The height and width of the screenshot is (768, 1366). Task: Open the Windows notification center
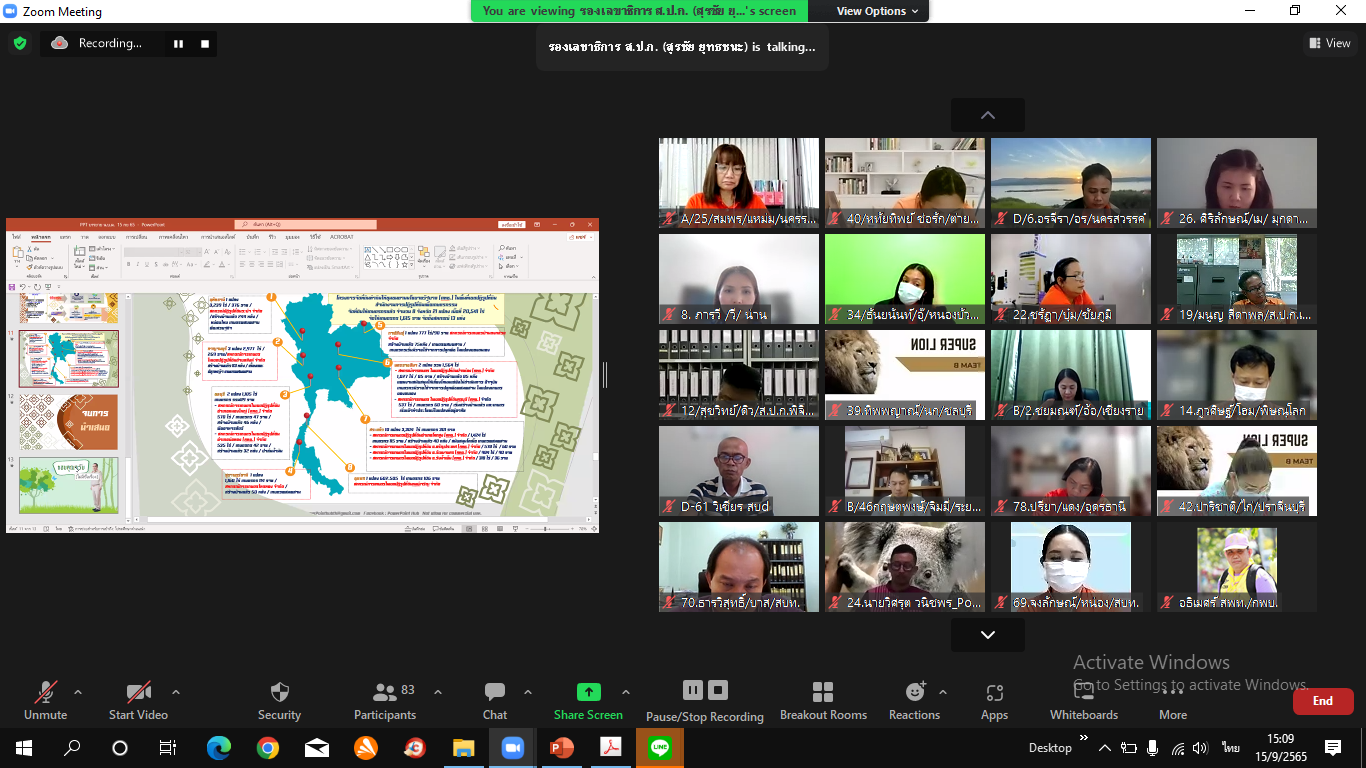coord(1333,747)
